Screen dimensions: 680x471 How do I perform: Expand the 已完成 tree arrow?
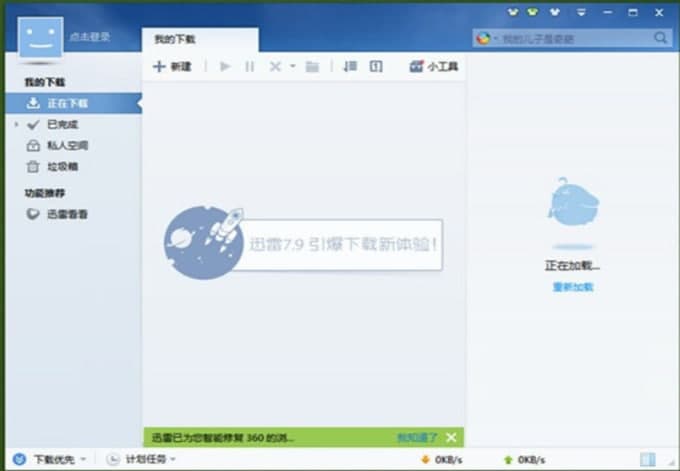coord(16,124)
